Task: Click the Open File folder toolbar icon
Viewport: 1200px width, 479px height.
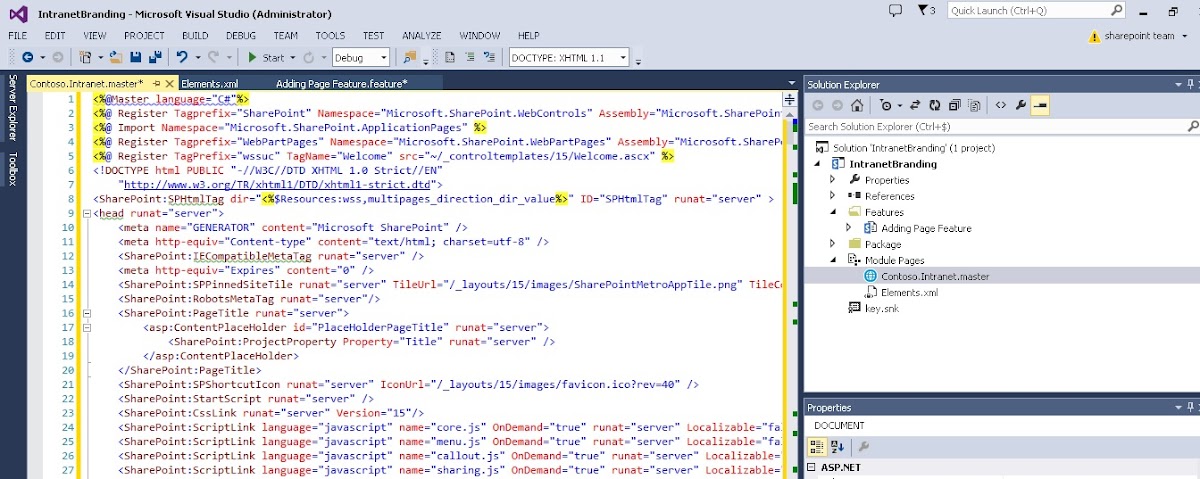Action: (117, 57)
